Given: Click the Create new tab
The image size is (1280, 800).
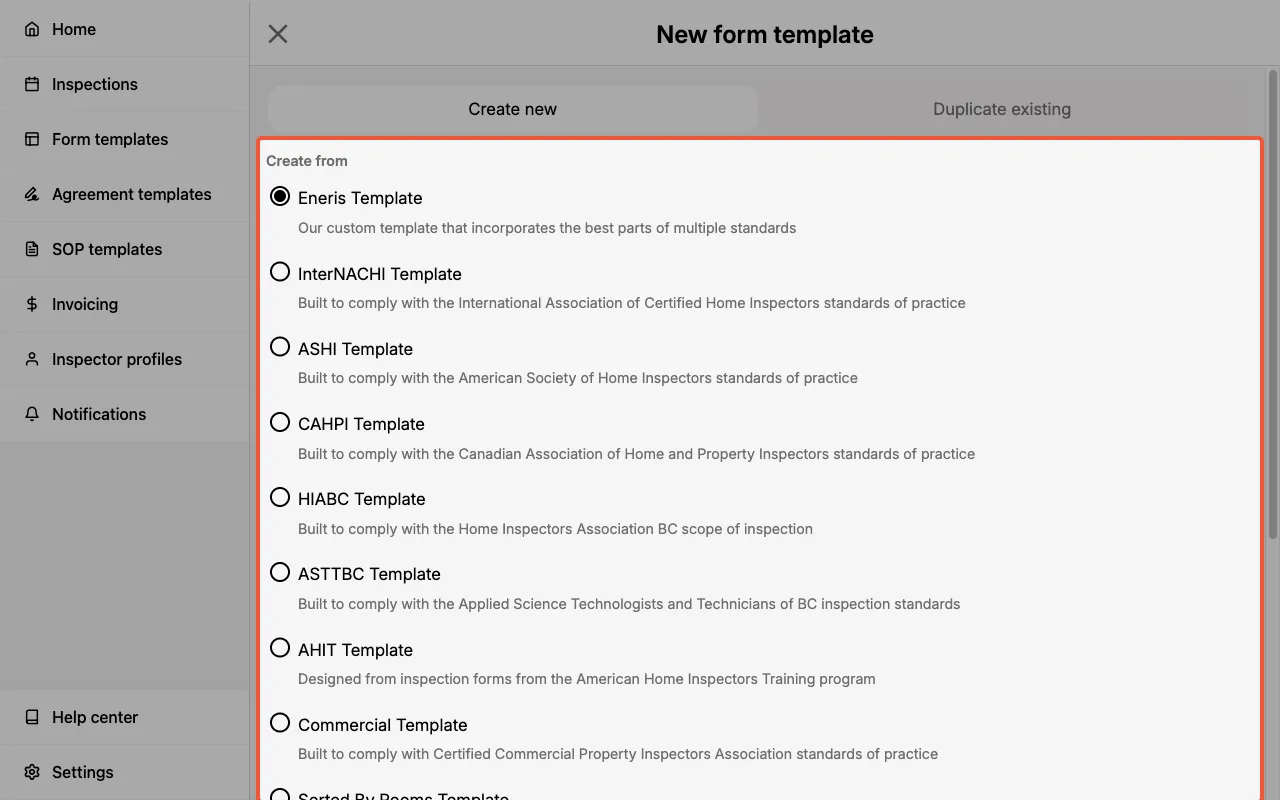Looking at the screenshot, I should pos(512,108).
